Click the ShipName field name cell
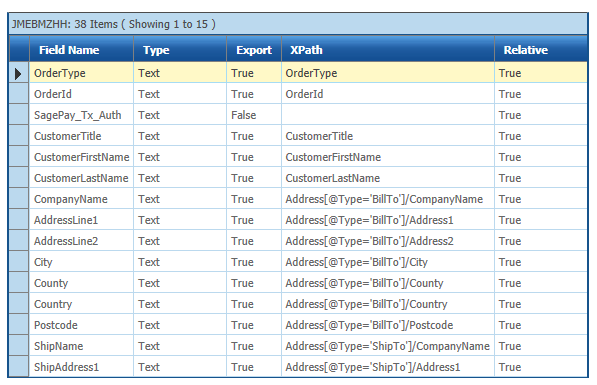This screenshot has width=597, height=385. point(81,346)
